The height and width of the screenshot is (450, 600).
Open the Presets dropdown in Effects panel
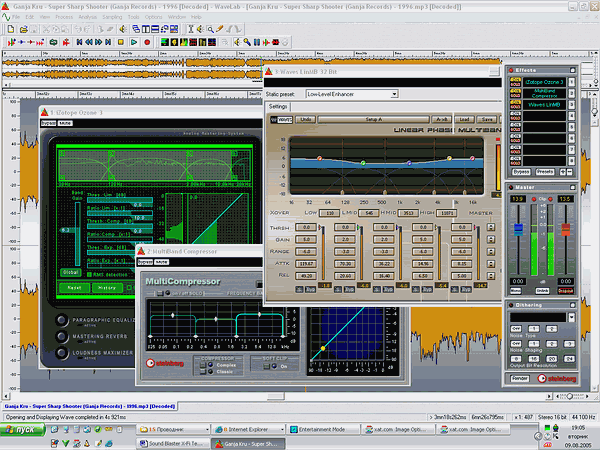[546, 172]
